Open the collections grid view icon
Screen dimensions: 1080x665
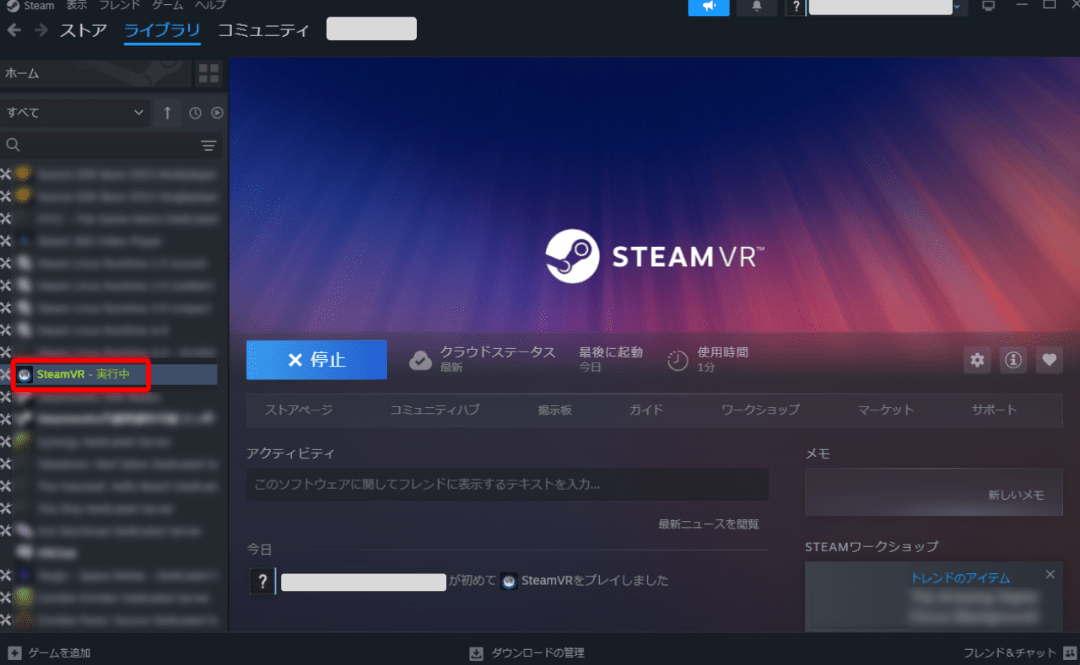tap(209, 73)
